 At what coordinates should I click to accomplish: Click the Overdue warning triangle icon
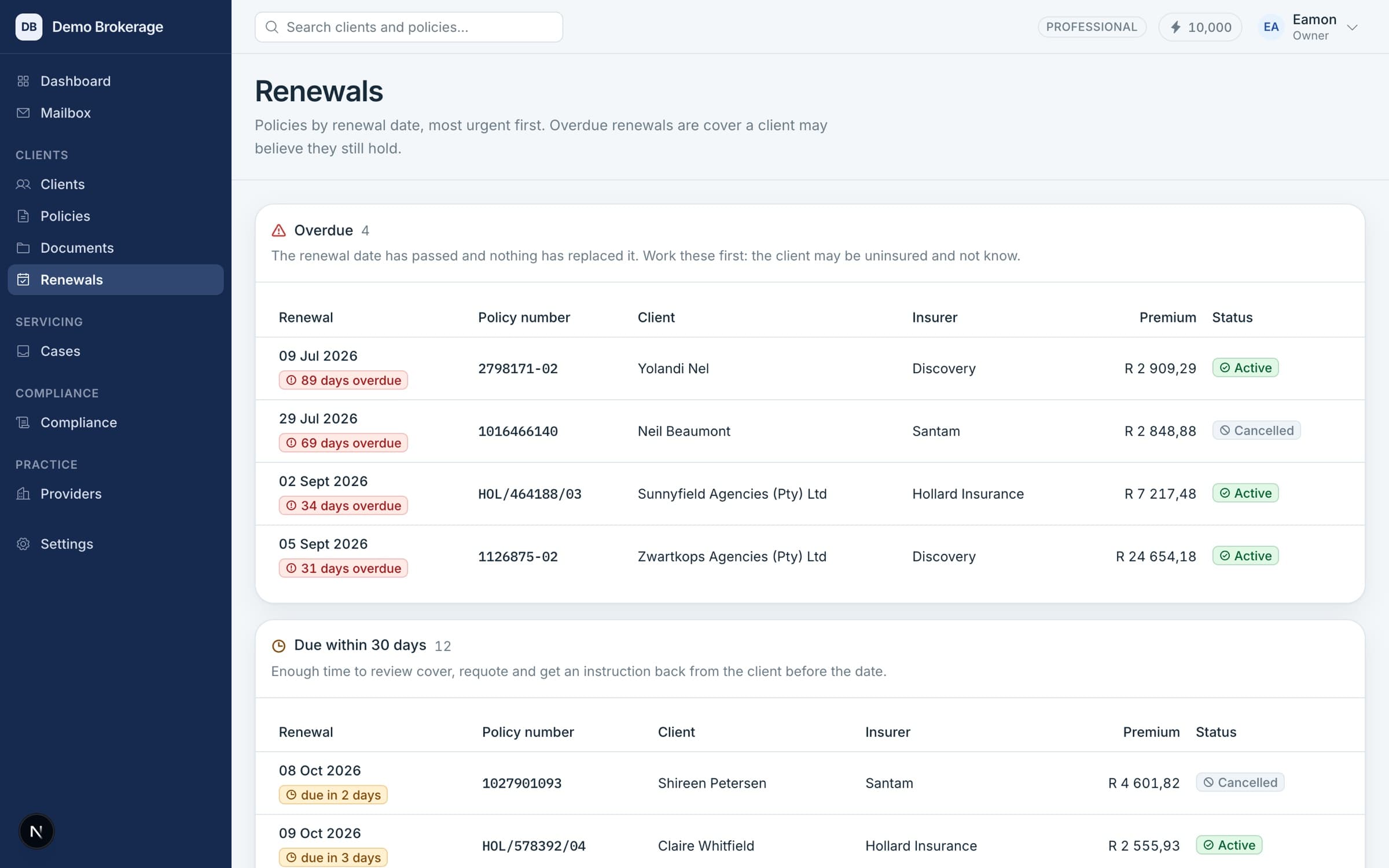point(278,230)
